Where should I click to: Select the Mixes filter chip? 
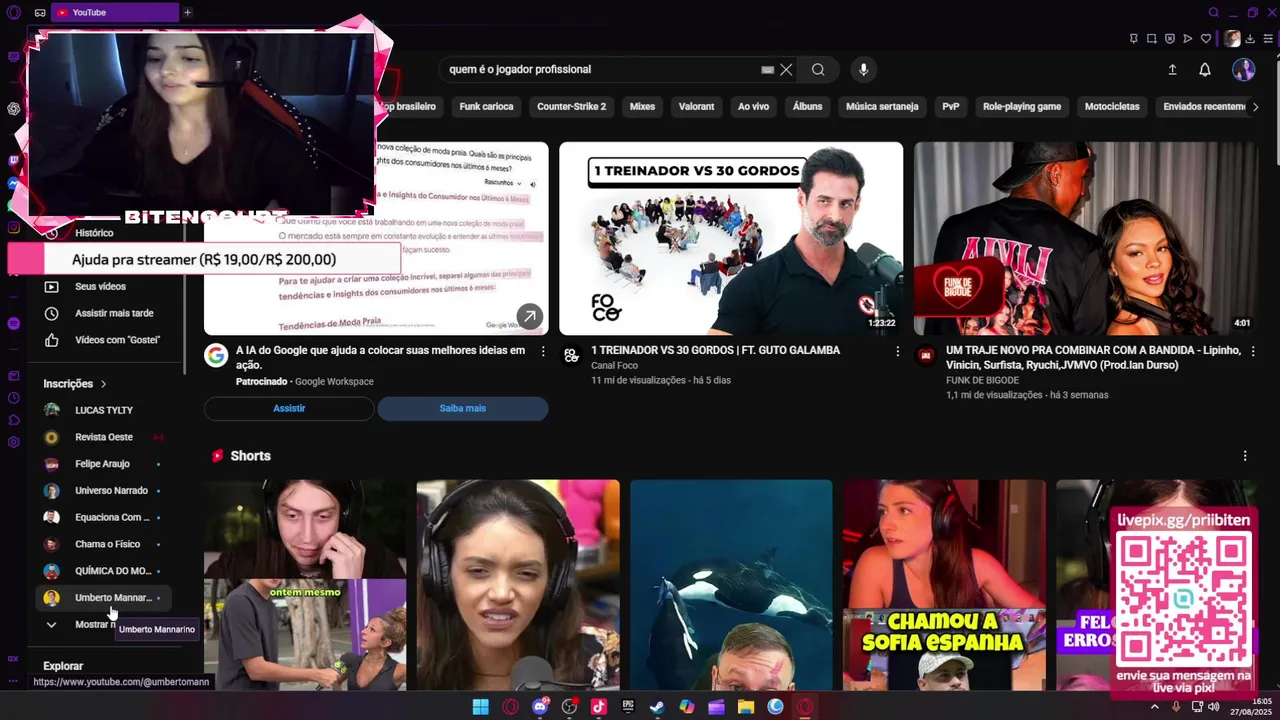coord(642,107)
